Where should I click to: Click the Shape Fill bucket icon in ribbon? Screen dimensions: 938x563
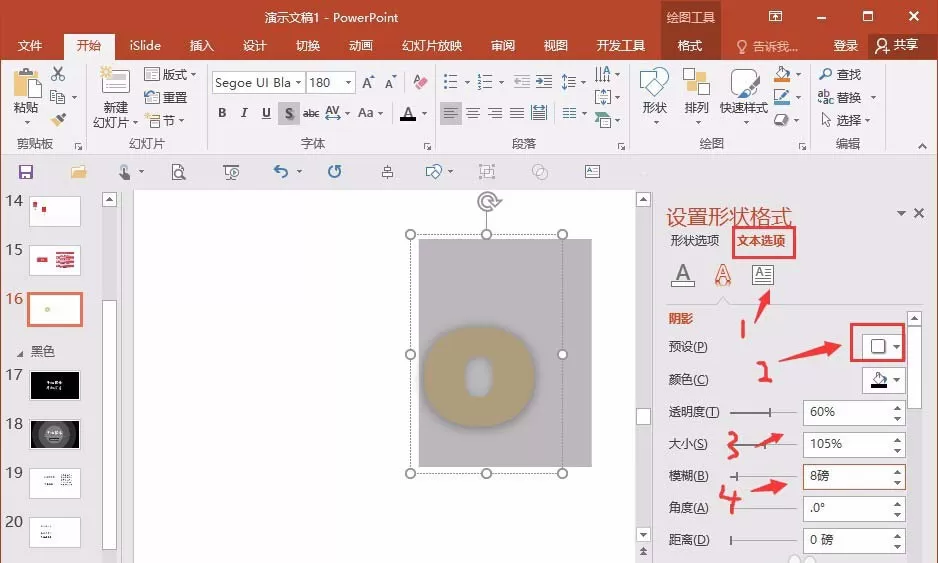pyautogui.click(x=782, y=74)
